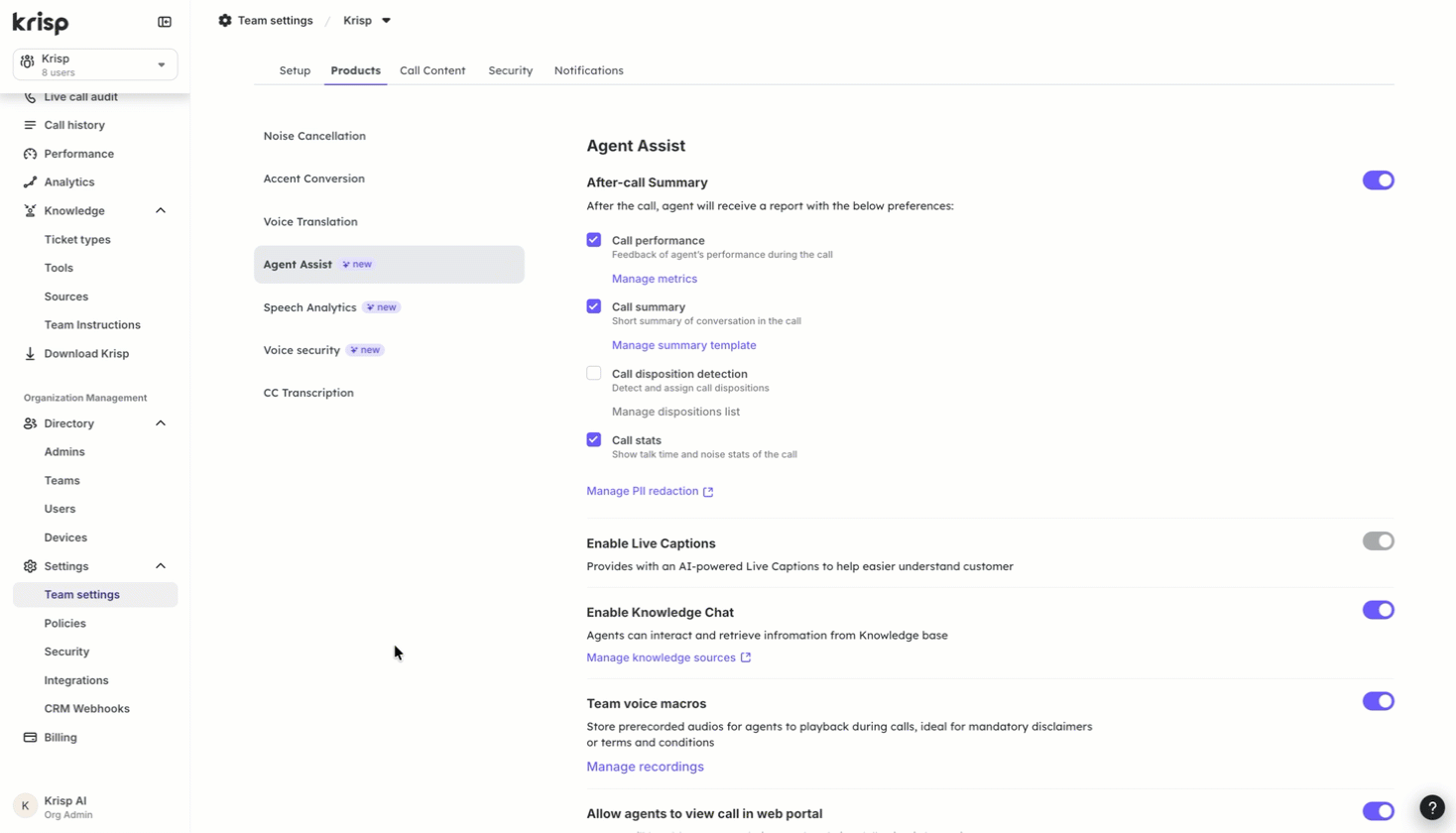Image resolution: width=1456 pixels, height=833 pixels.
Task: Switch to the Security tab
Action: 510,70
